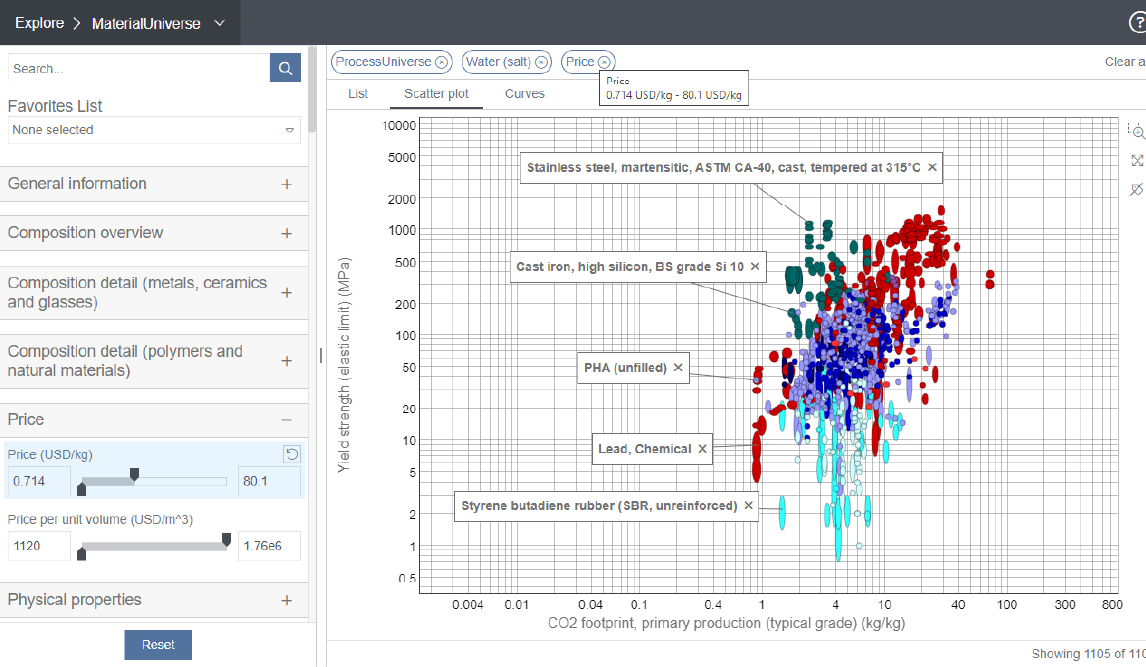Close the Cast iron, high silicon label
The width and height of the screenshot is (1146, 667).
[755, 267]
